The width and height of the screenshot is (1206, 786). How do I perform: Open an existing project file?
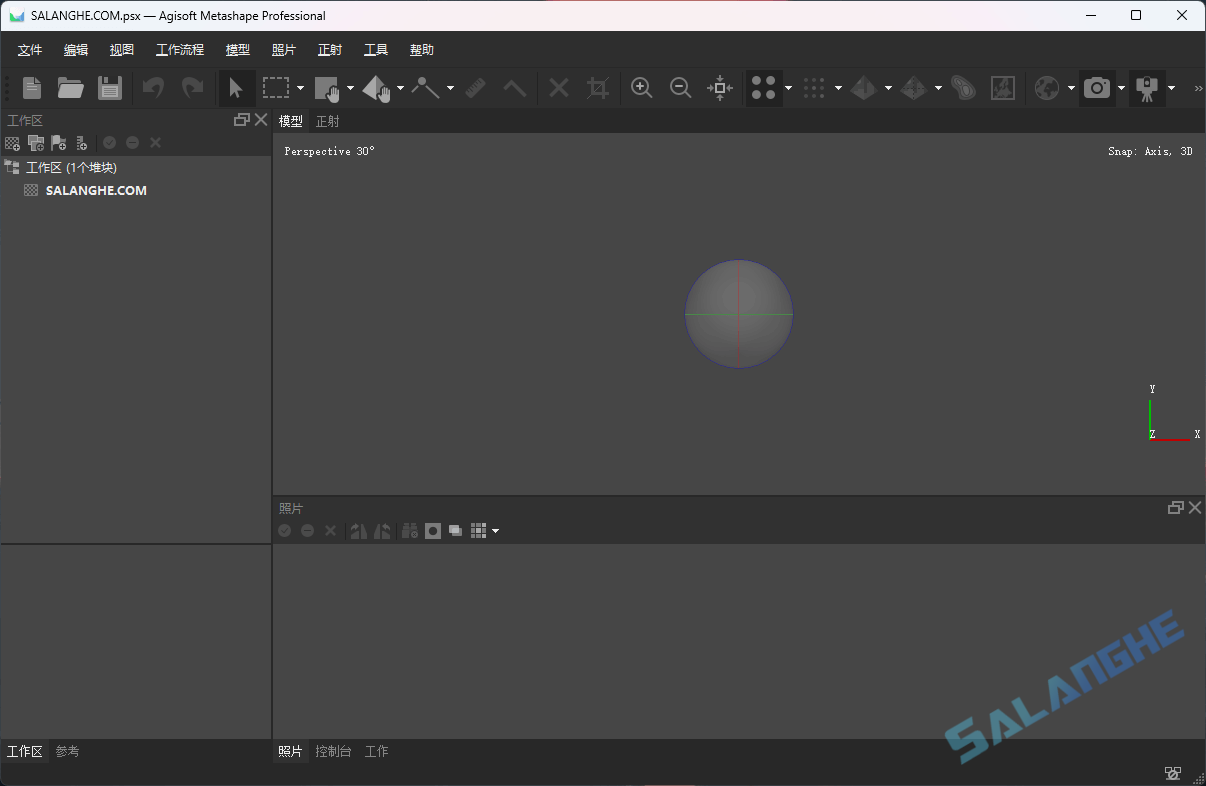(70, 88)
